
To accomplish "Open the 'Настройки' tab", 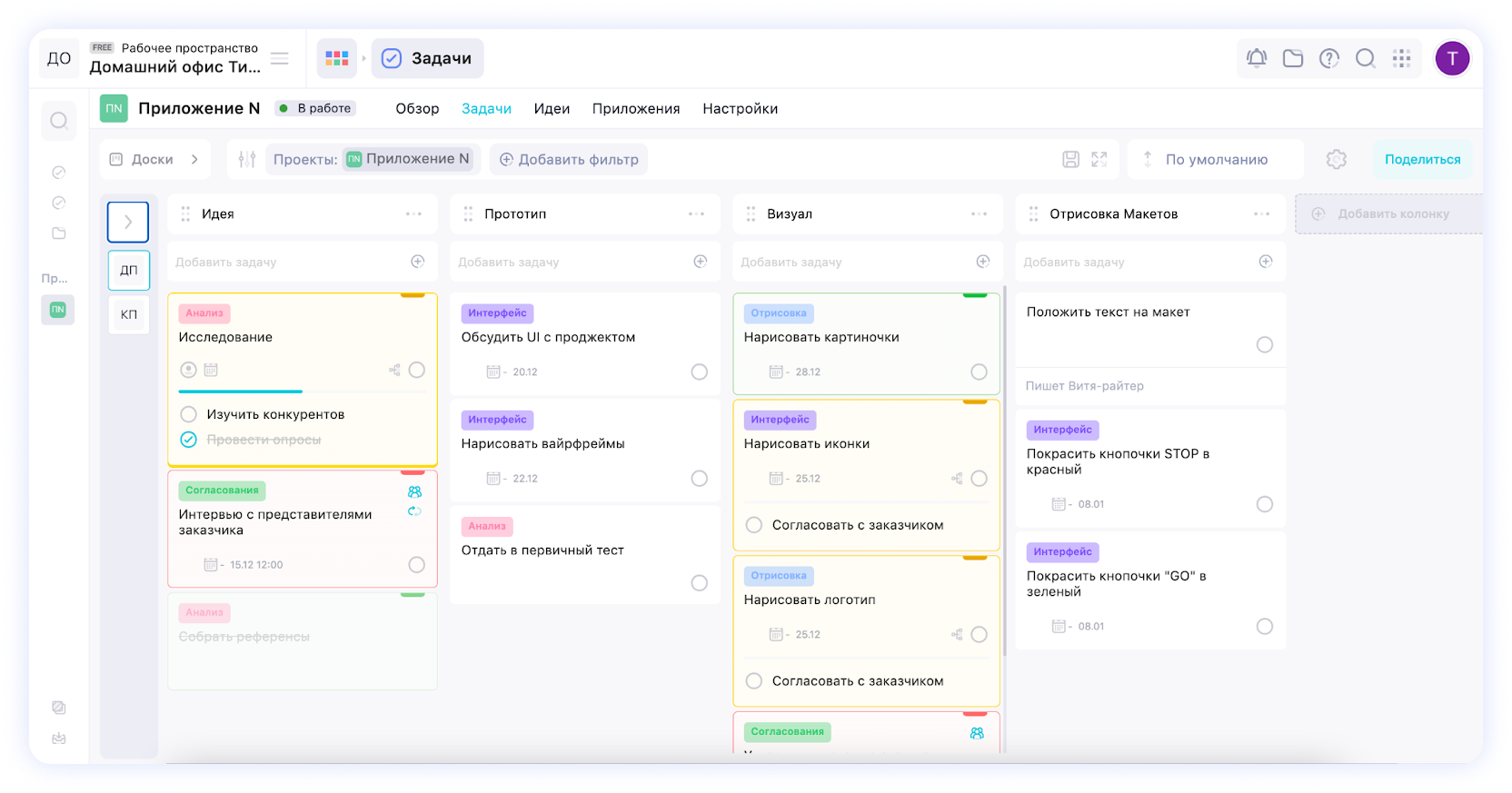I will 740,109.
